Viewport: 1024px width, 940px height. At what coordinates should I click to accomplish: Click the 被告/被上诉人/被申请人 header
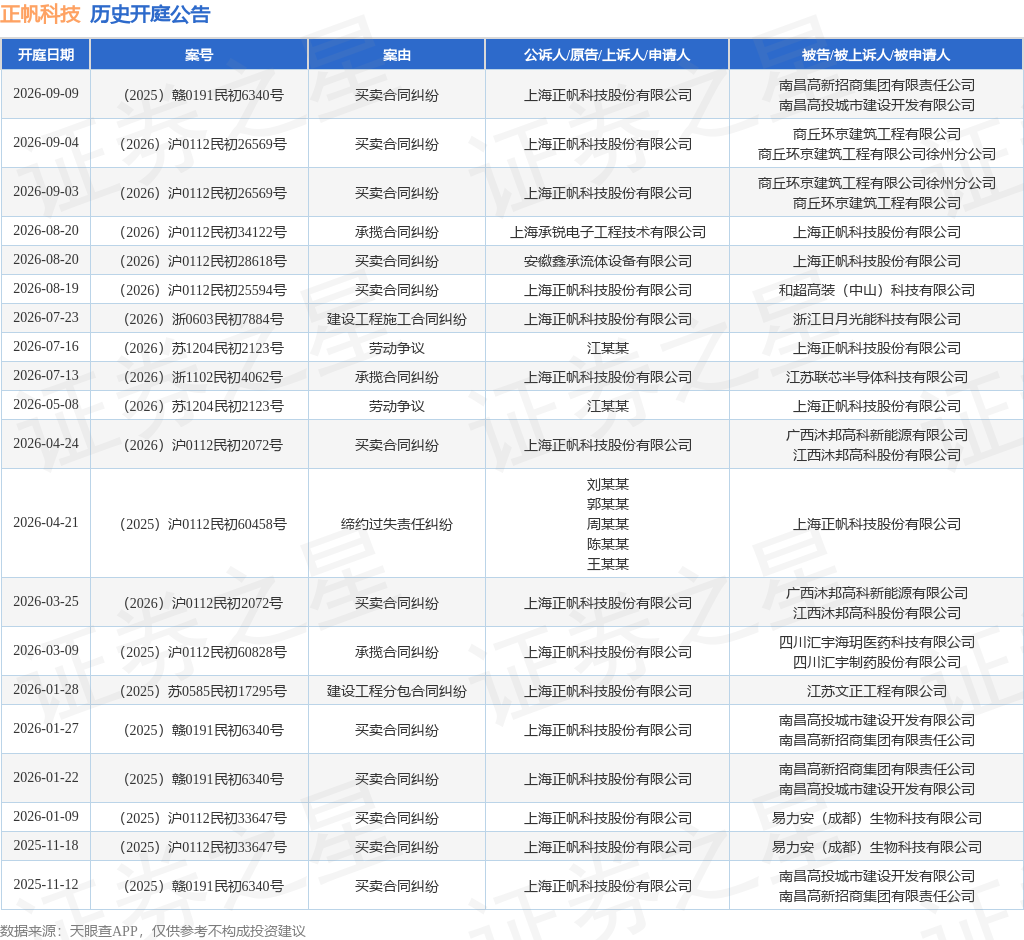(876, 55)
